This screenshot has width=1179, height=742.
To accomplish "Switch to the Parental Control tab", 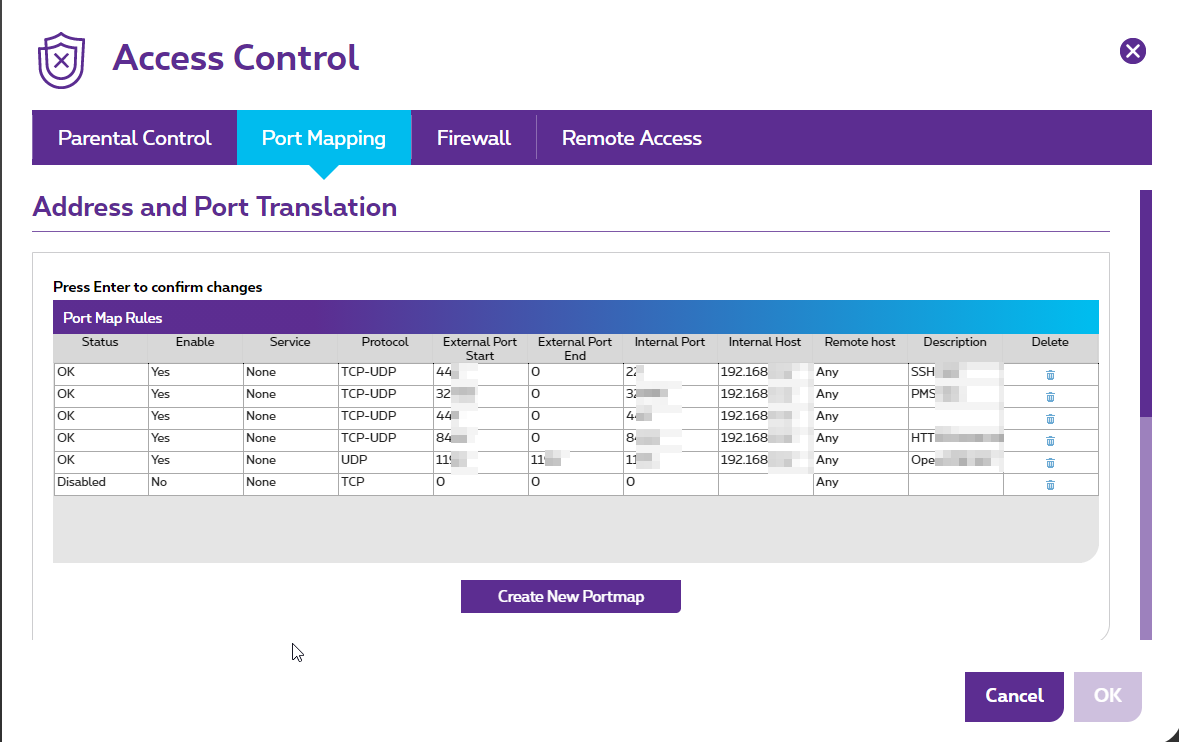I will [x=134, y=138].
